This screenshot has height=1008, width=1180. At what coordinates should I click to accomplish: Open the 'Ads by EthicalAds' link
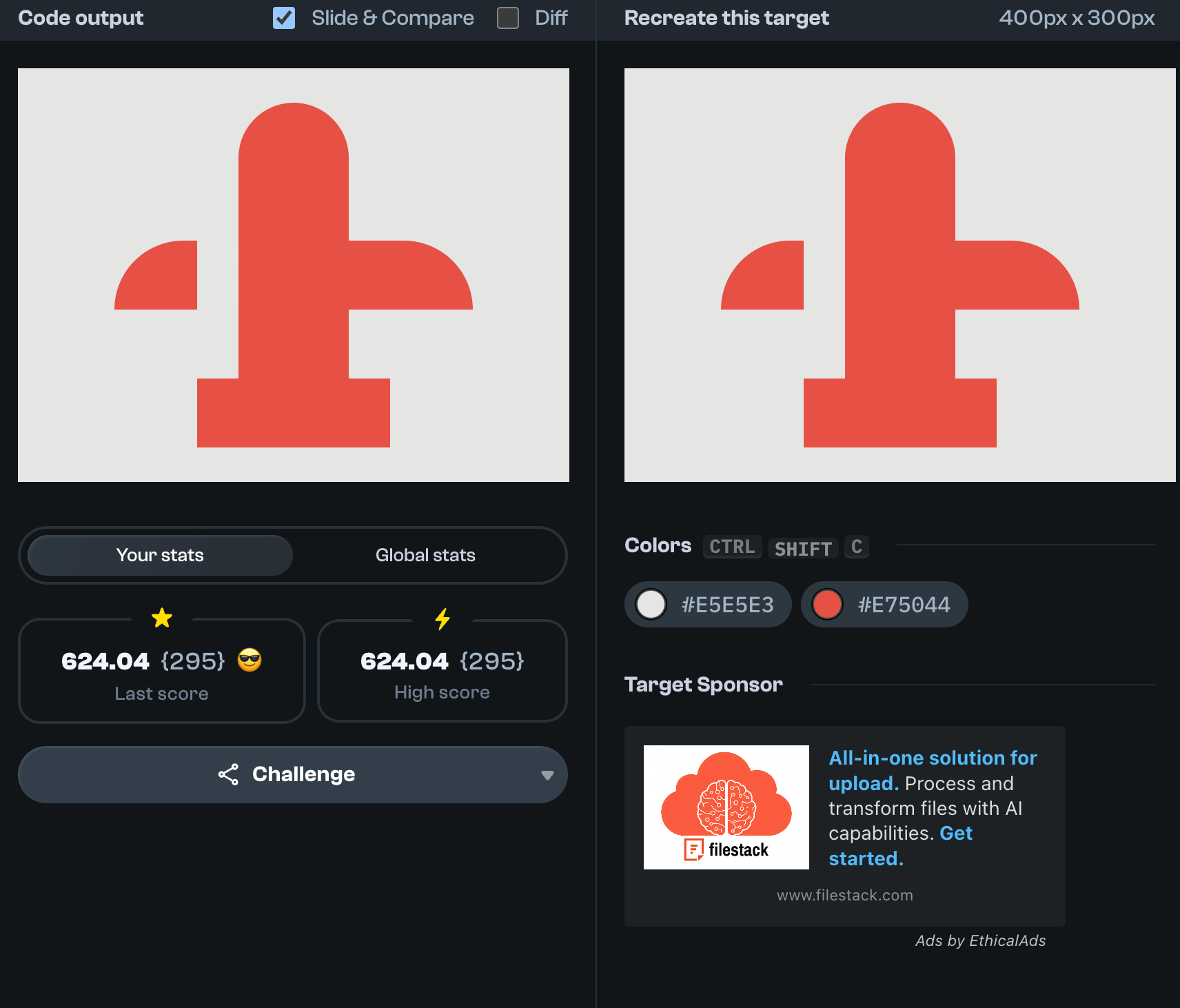pos(979,941)
